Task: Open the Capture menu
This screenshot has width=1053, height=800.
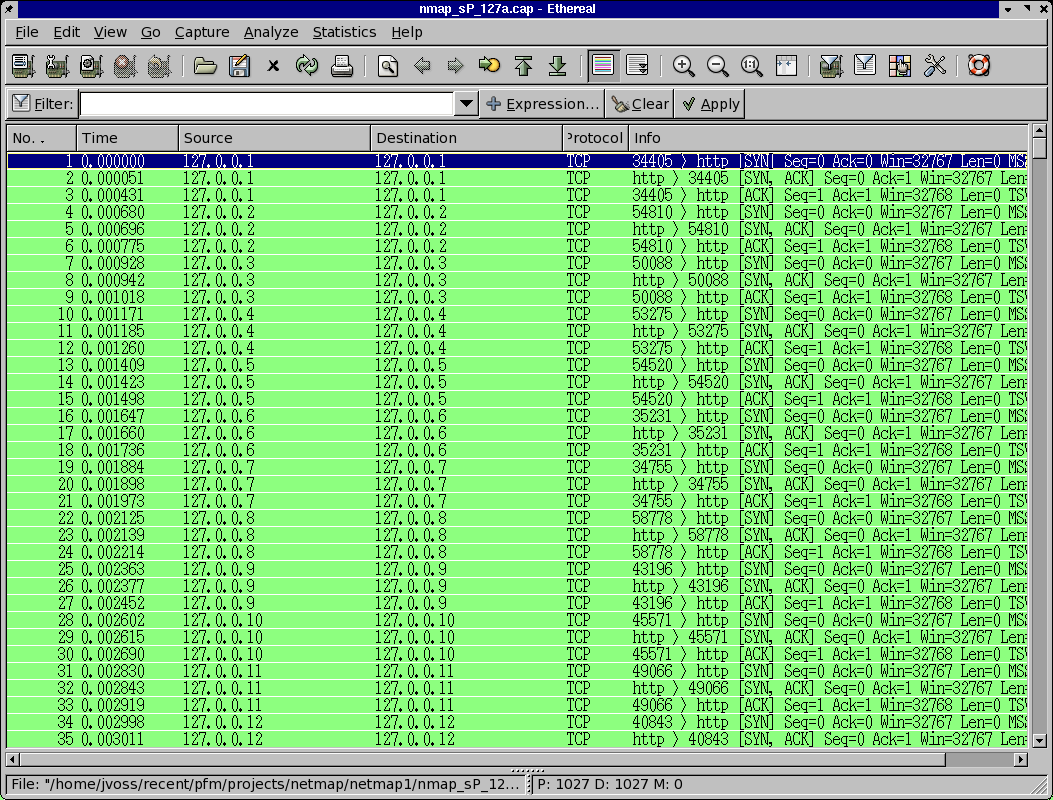Action: pyautogui.click(x=201, y=32)
